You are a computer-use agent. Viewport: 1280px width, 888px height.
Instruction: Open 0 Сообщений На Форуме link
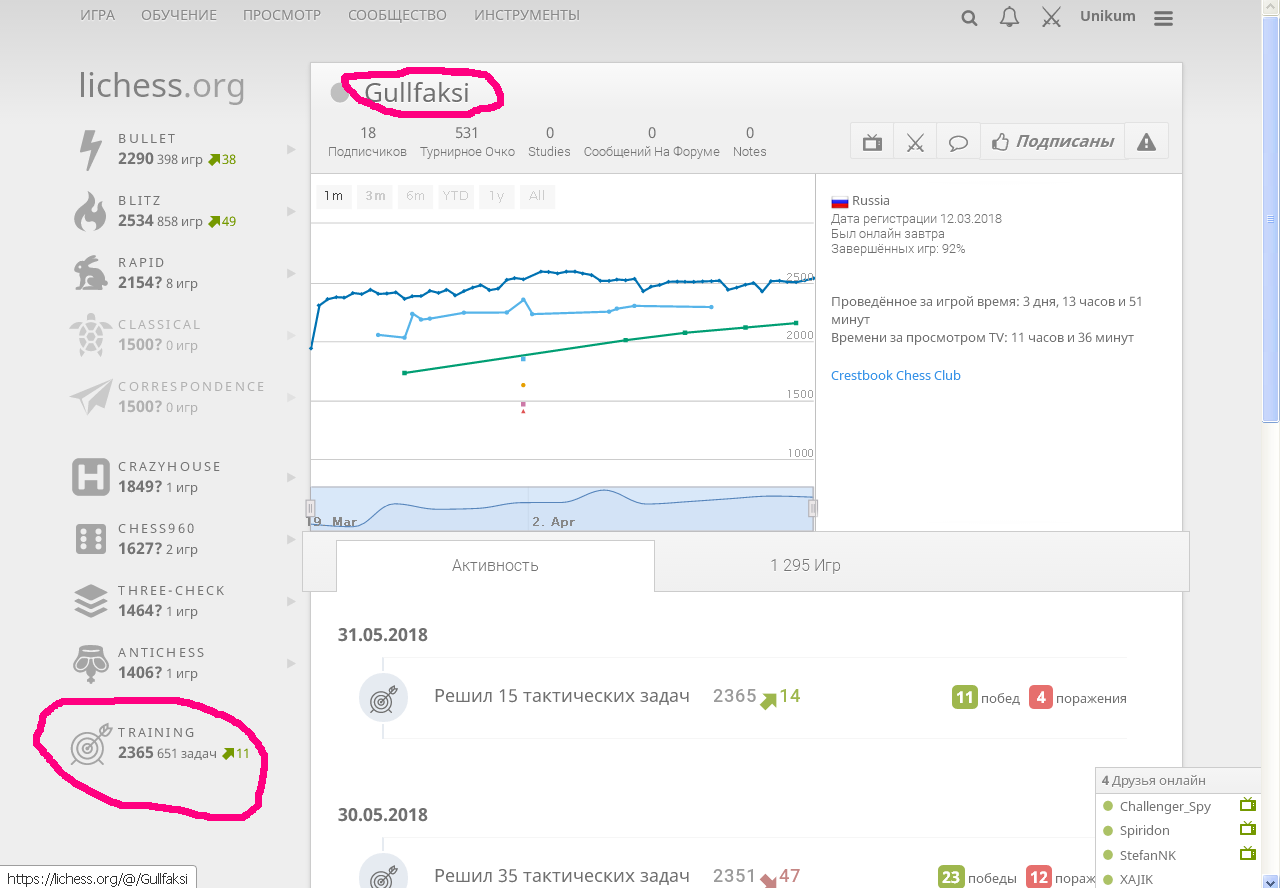(x=651, y=142)
